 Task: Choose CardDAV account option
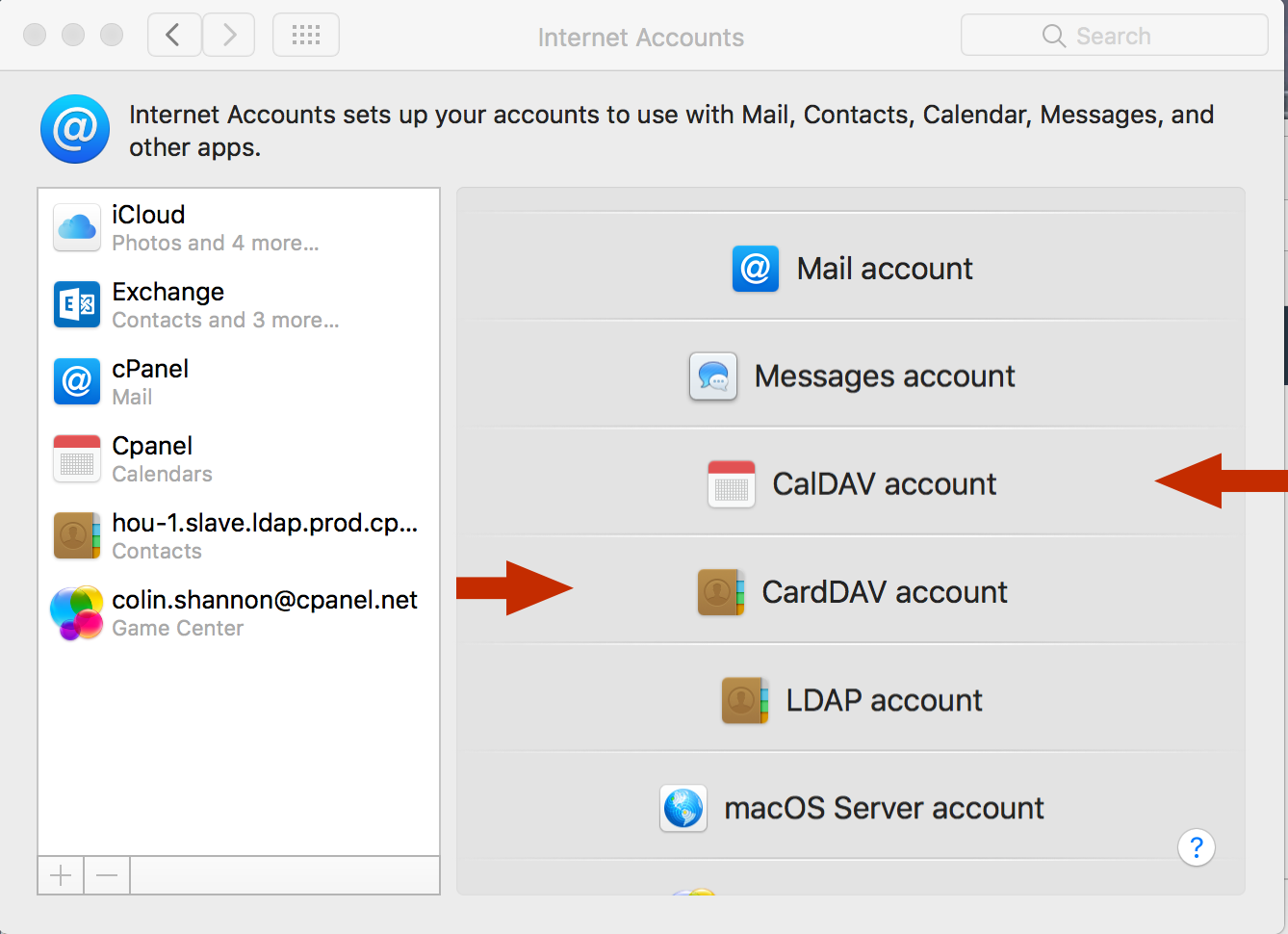click(851, 591)
